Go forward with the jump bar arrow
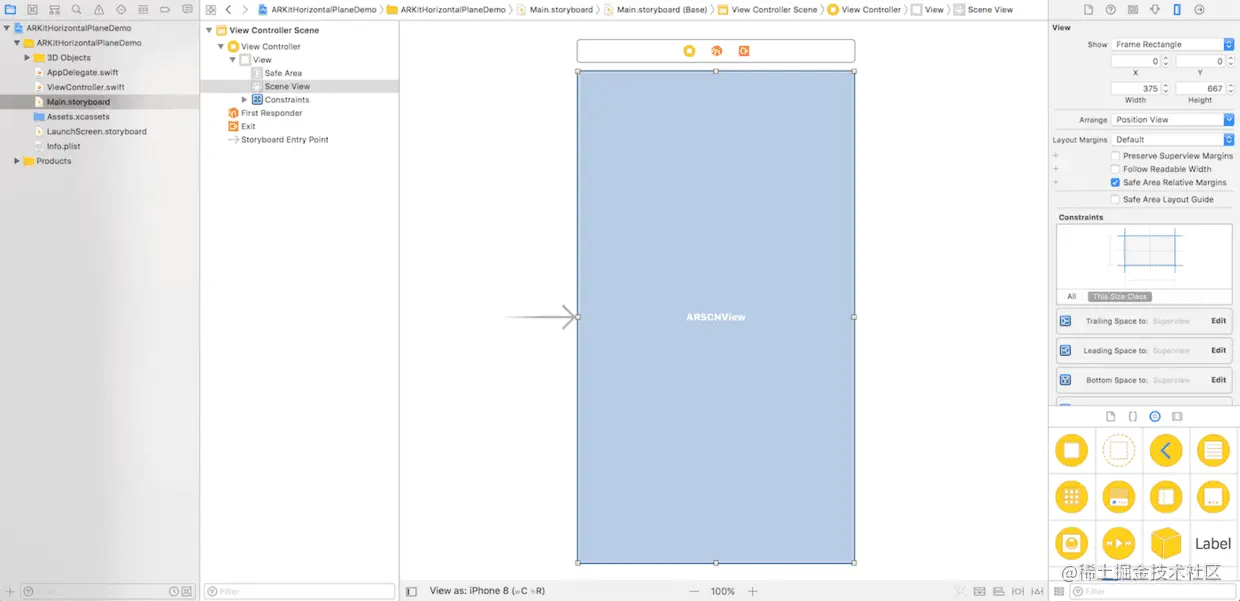The image size is (1240, 601). point(244,9)
